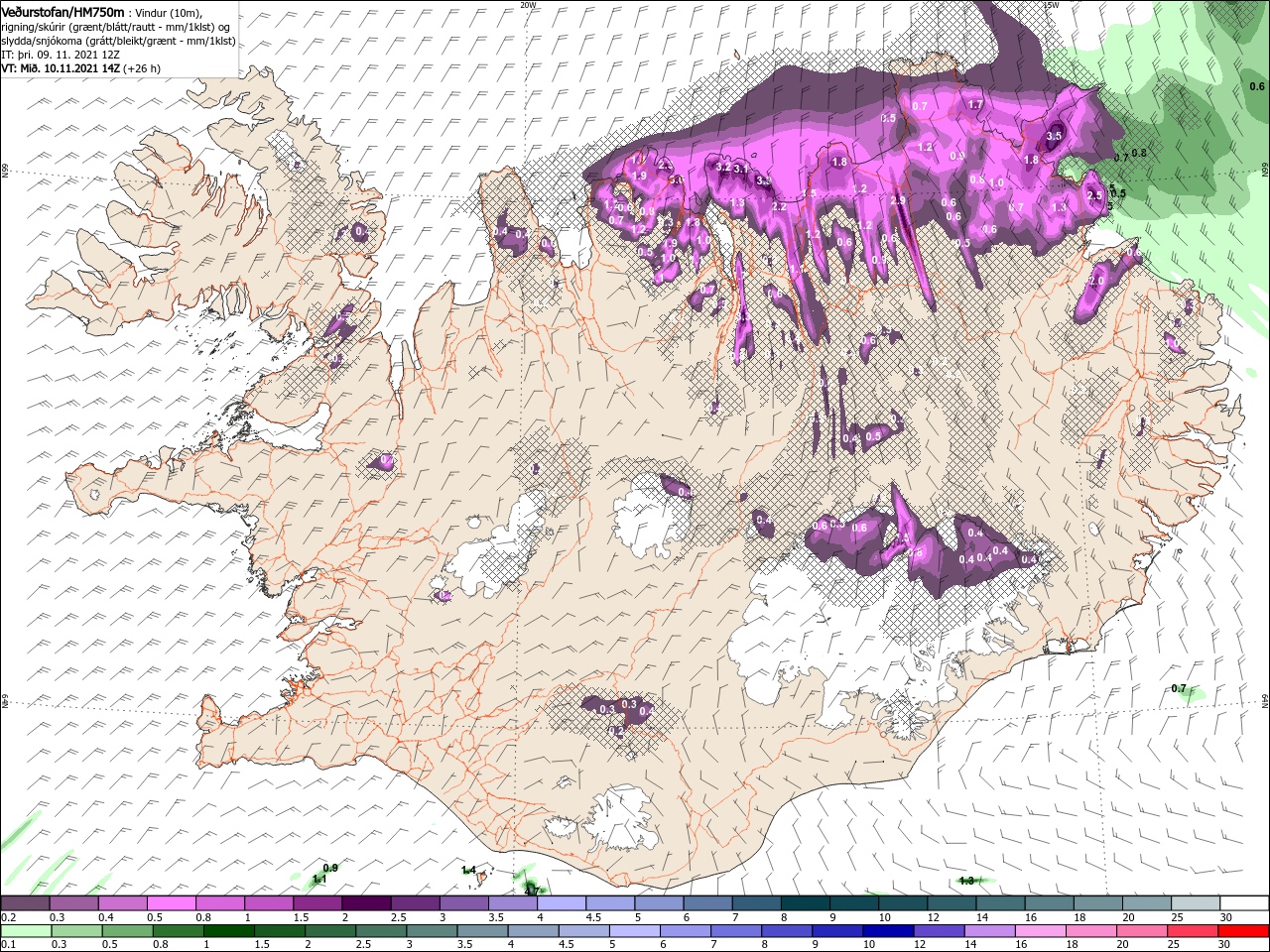Click the '(+26 h)' forecast offset text
Viewport: 1270px width, 952px height.
tap(142, 68)
